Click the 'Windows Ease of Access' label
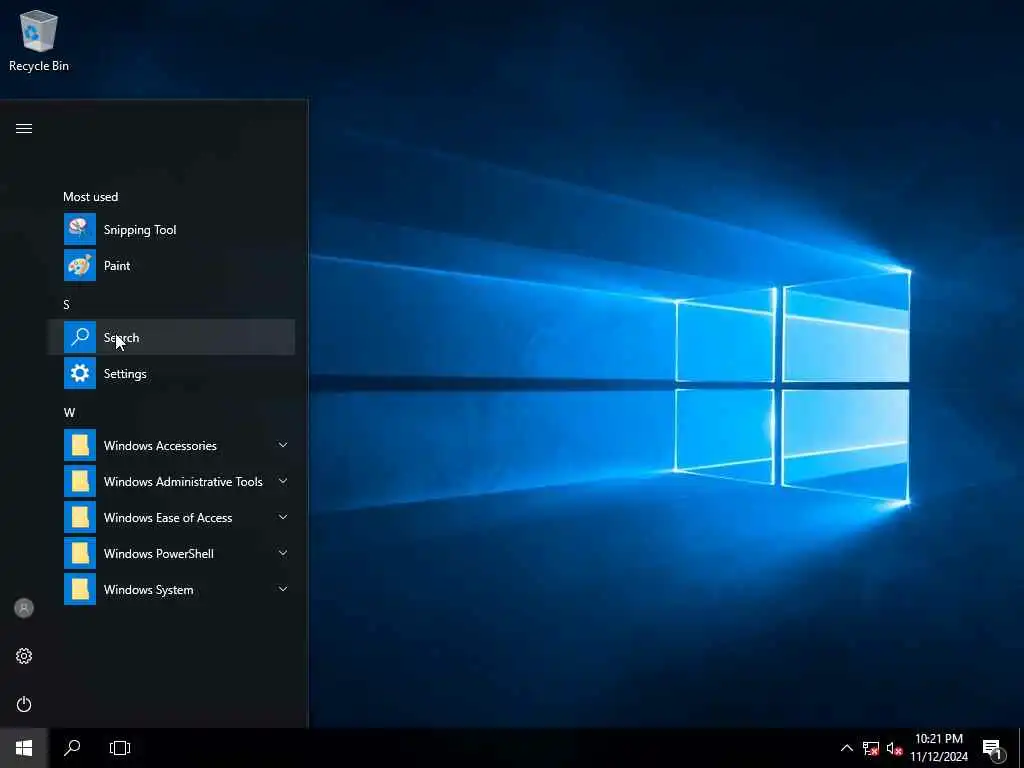 click(x=168, y=517)
